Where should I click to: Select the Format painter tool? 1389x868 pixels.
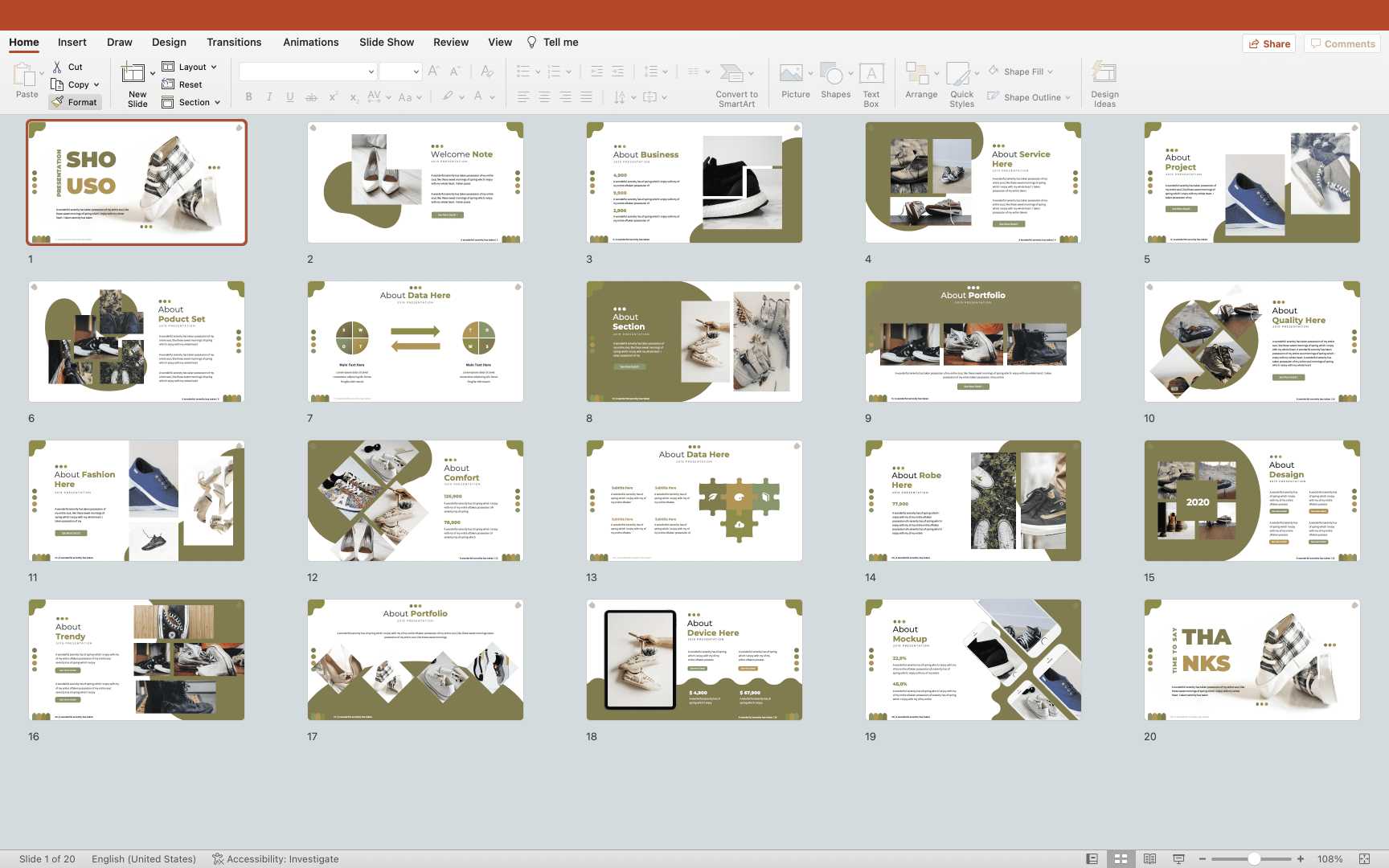pyautogui.click(x=75, y=102)
